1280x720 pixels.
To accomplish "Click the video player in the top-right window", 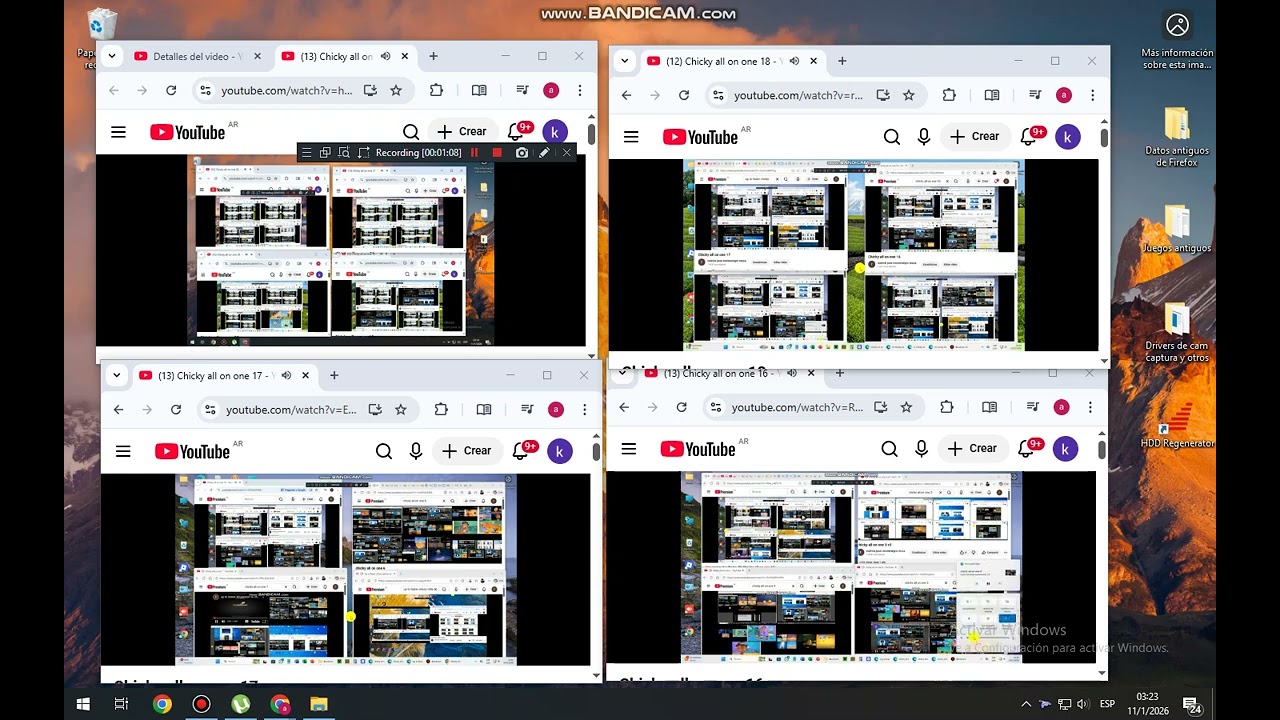I will [854, 255].
